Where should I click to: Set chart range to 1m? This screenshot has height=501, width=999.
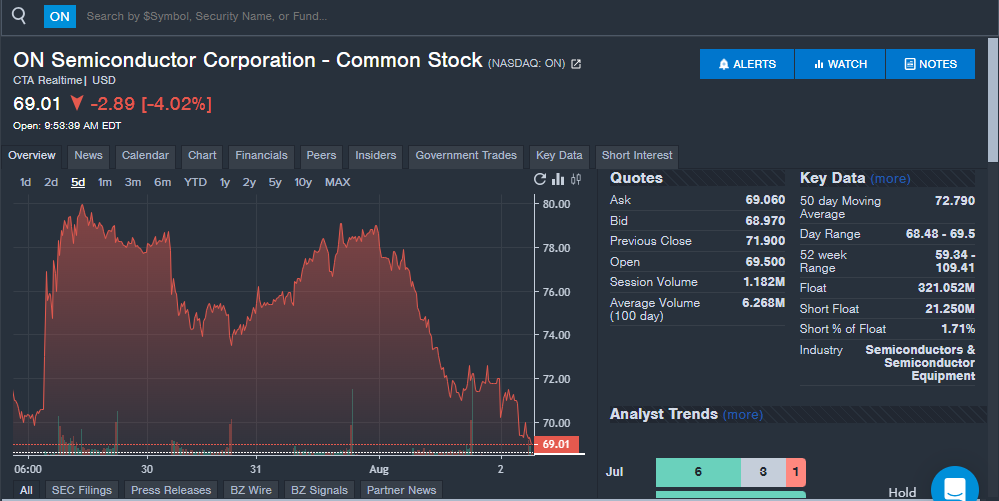pos(104,182)
